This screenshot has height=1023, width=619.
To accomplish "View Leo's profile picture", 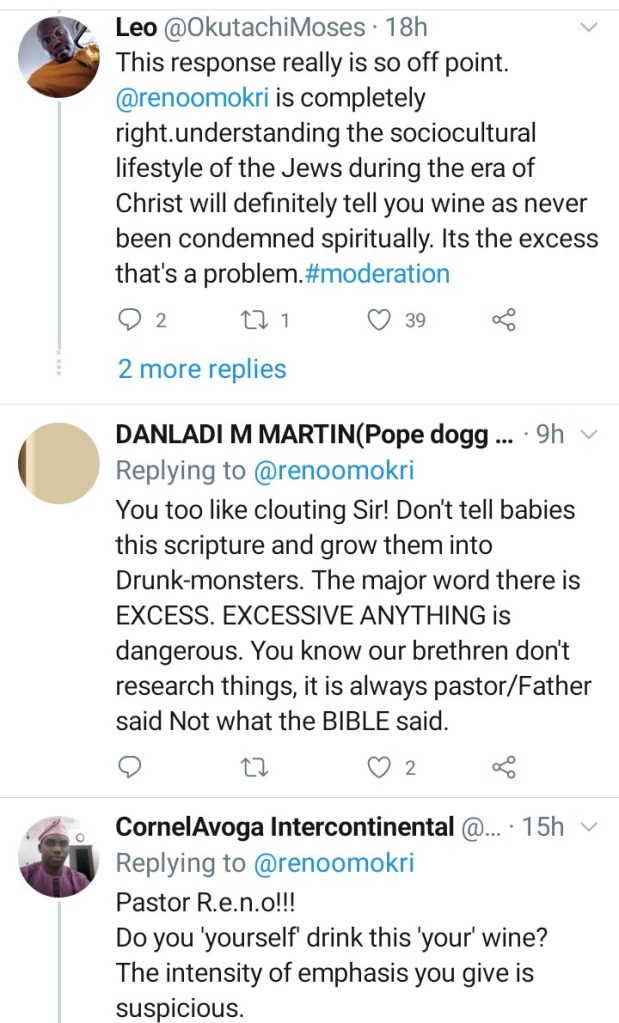I will (x=60, y=58).
